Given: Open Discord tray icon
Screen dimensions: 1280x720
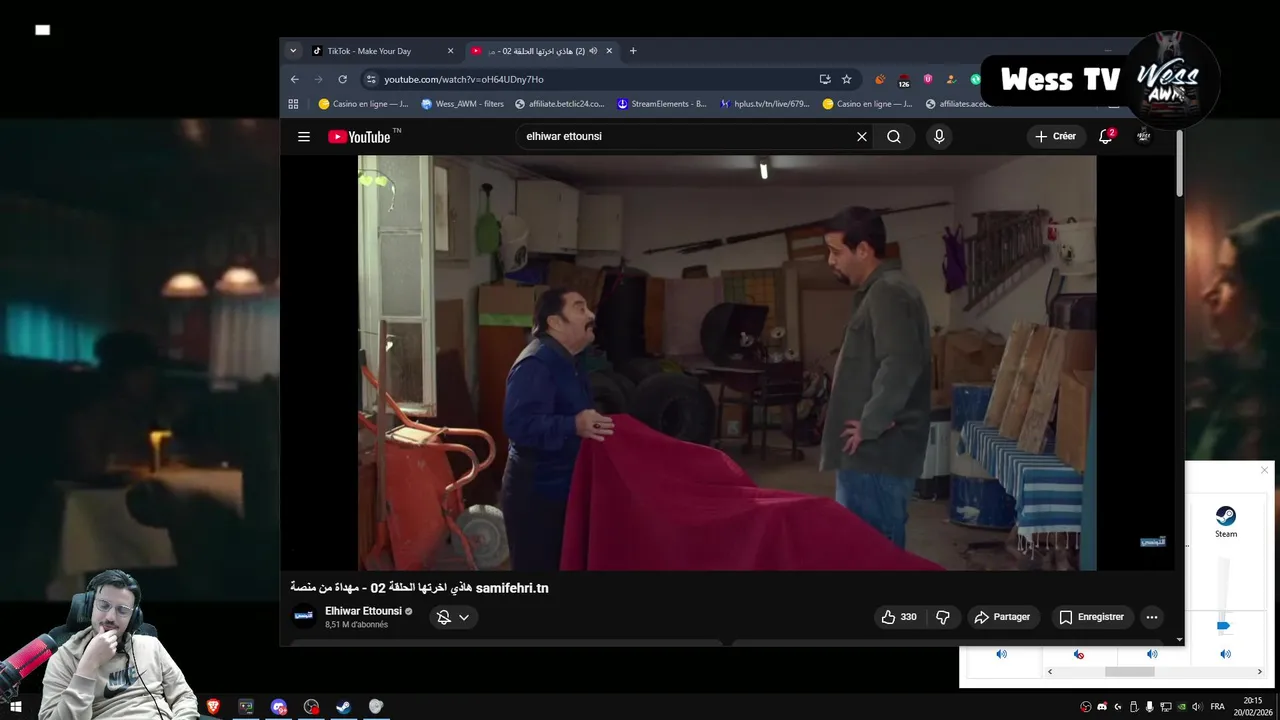Looking at the screenshot, I should 1102,706.
